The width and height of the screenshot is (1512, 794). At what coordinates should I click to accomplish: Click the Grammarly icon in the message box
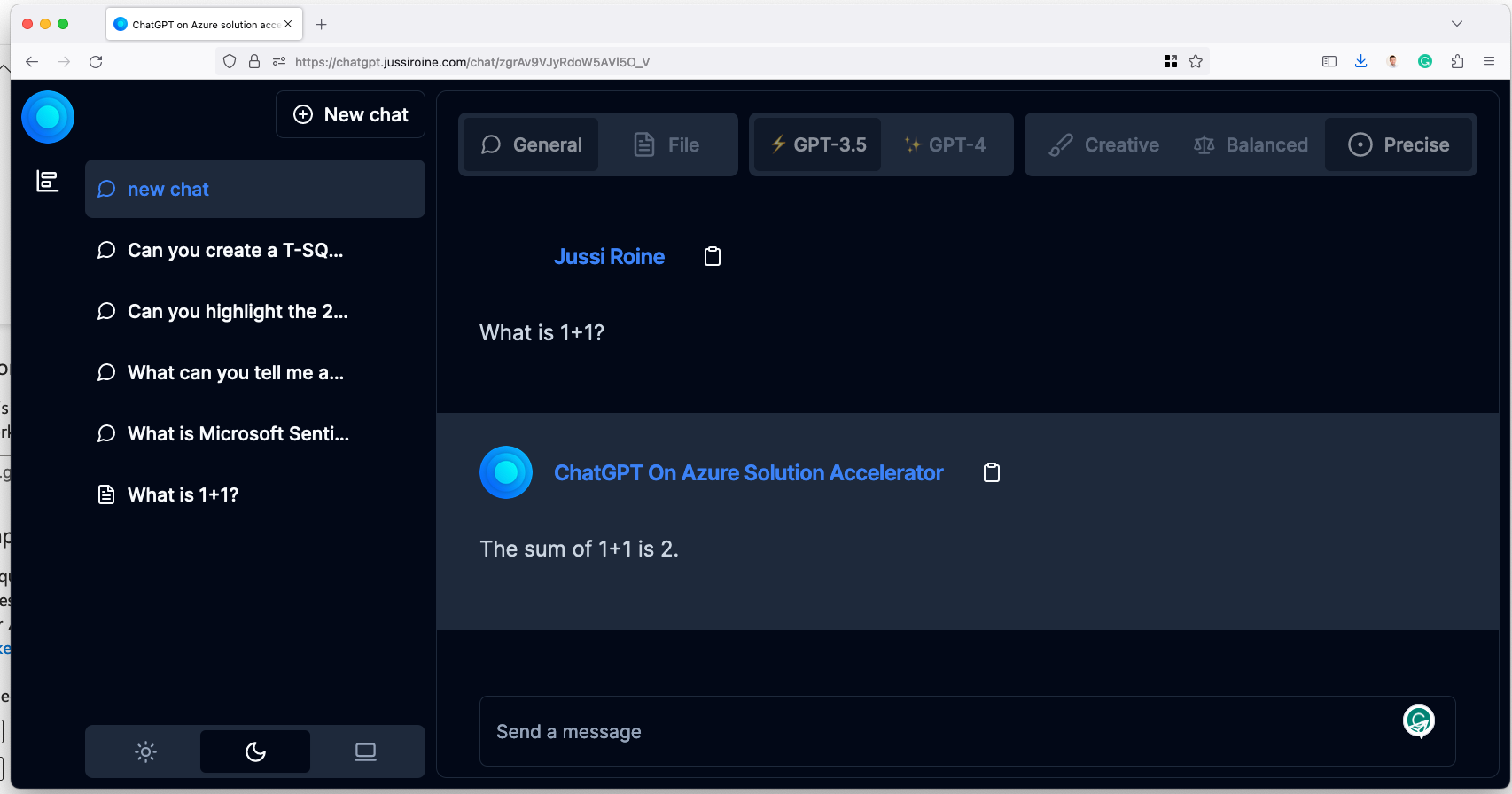pos(1419,720)
